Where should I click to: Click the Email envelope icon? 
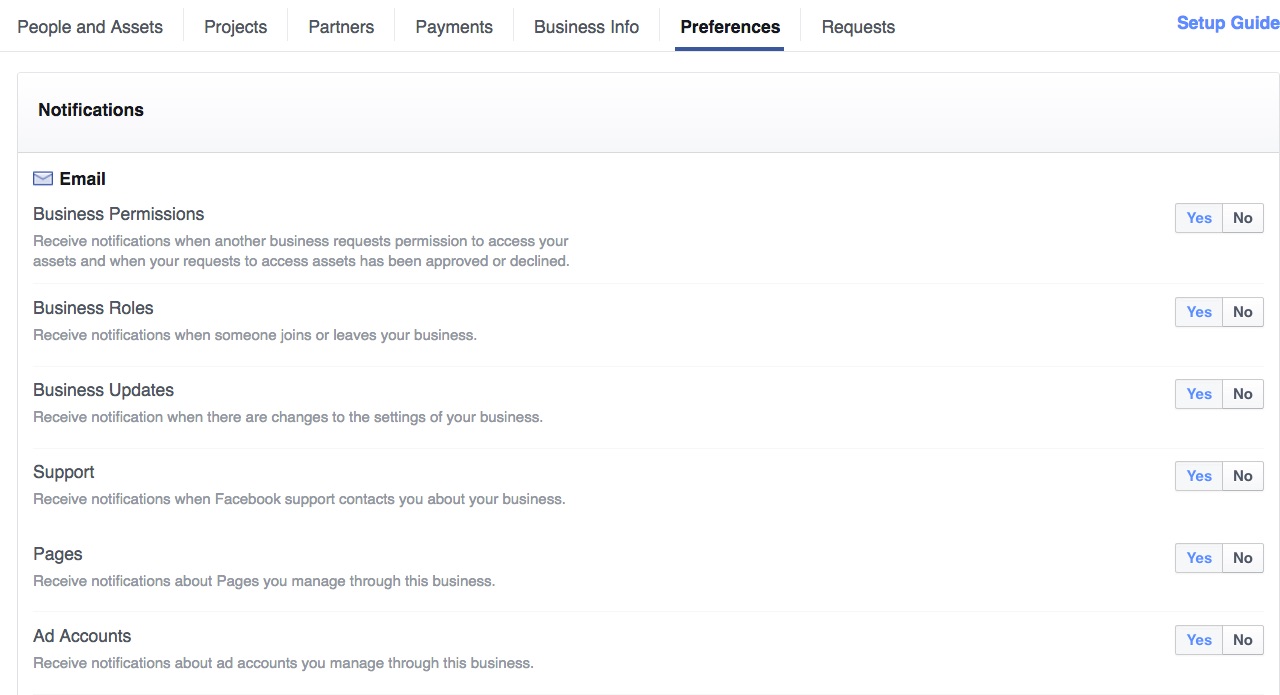pos(42,178)
